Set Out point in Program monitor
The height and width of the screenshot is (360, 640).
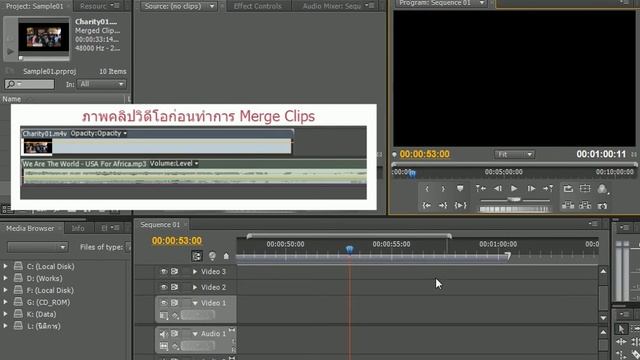click(443, 189)
